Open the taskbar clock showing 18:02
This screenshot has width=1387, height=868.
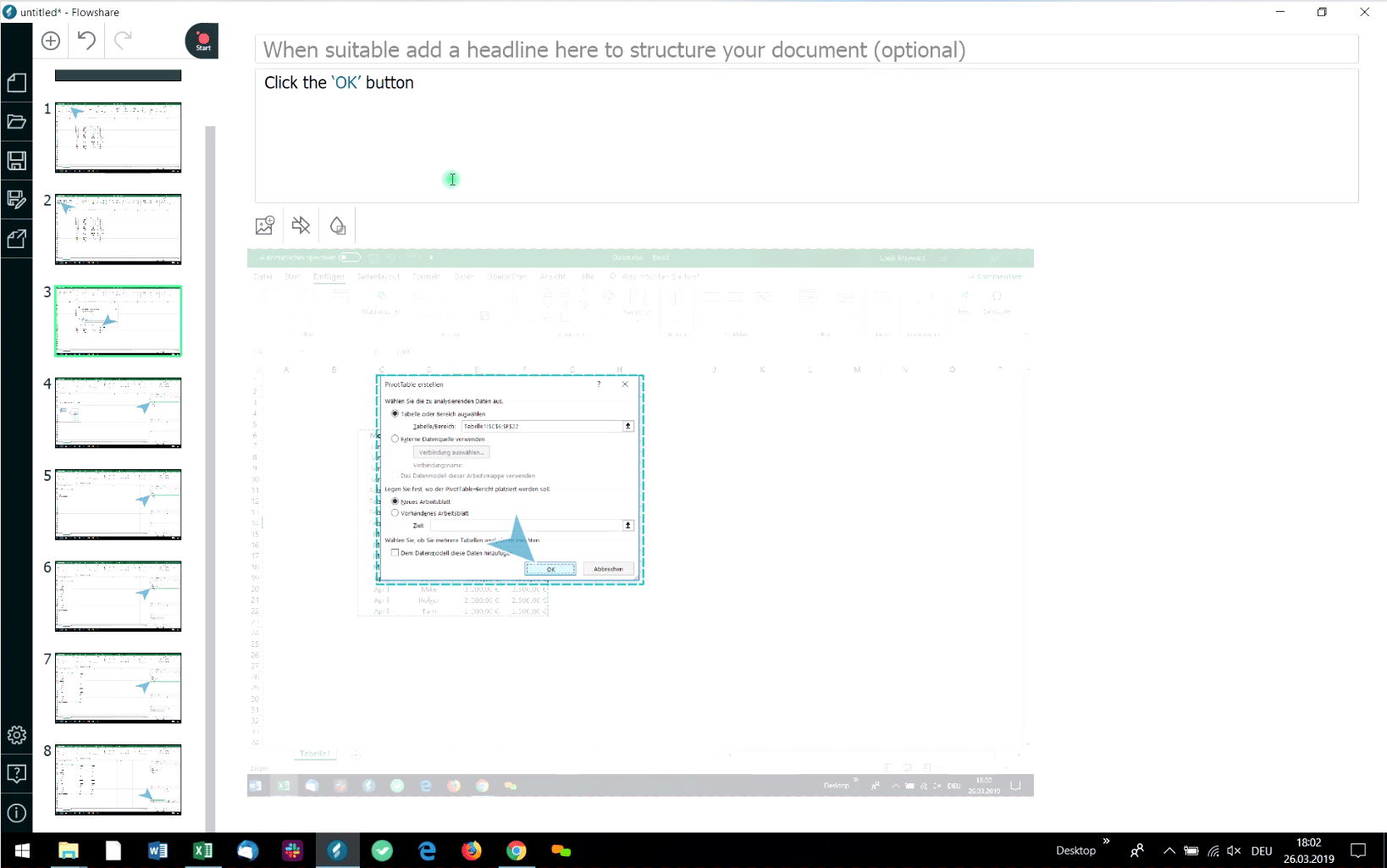[x=1308, y=850]
